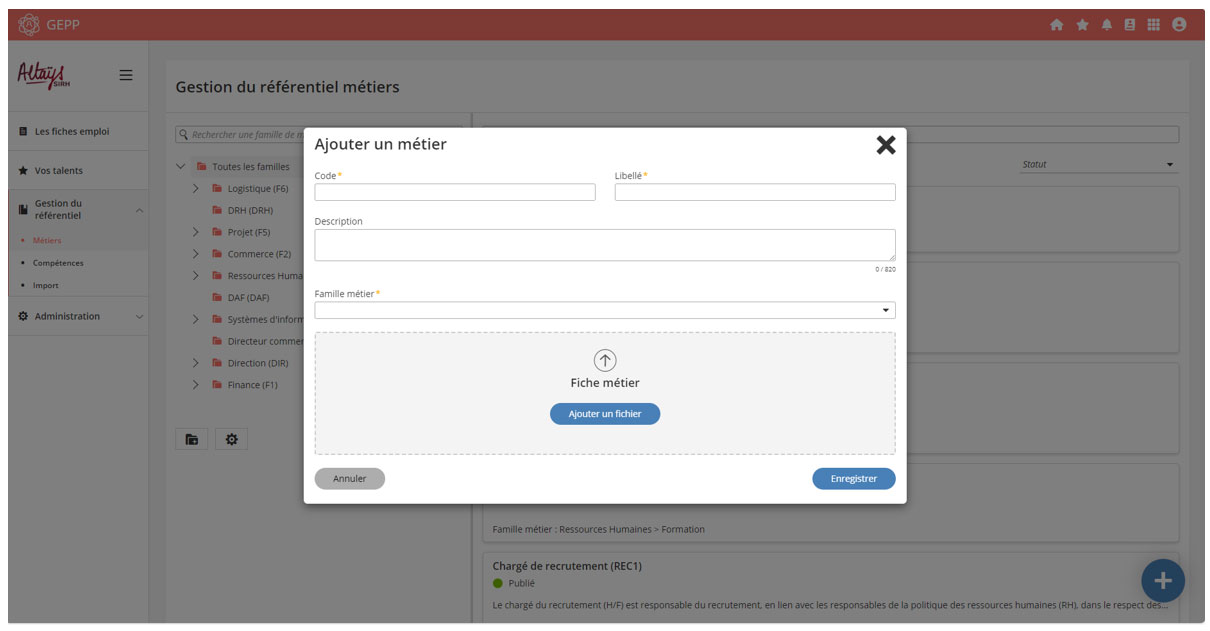The height and width of the screenshot is (631, 1210).
Task: Click the Ajouter un fichier button
Action: point(605,414)
